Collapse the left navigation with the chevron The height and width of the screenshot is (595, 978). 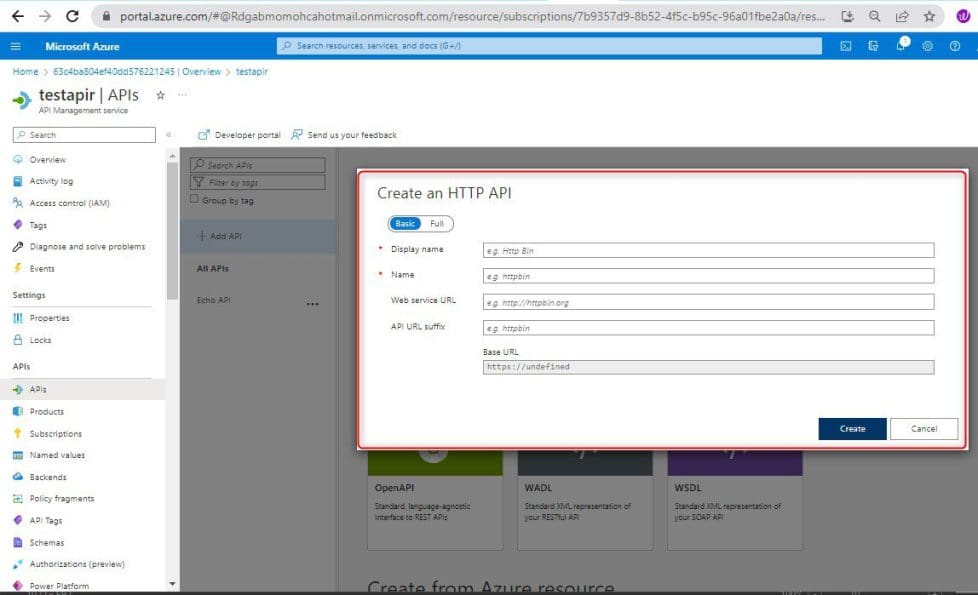tap(168, 134)
